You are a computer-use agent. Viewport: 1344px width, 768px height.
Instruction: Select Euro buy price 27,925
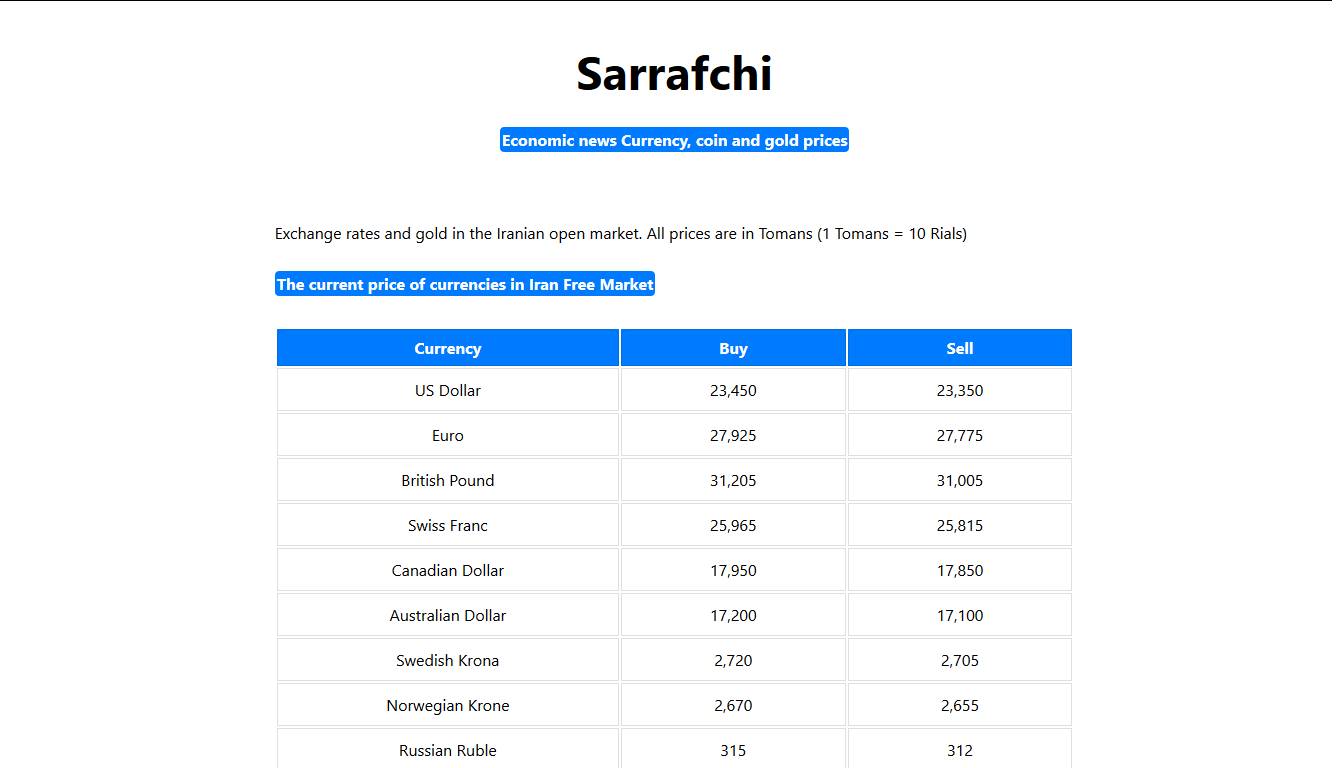point(733,435)
